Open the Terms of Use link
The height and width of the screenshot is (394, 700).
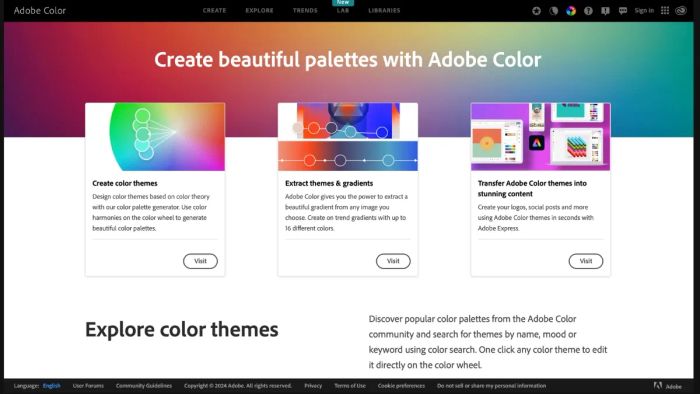click(x=350, y=386)
